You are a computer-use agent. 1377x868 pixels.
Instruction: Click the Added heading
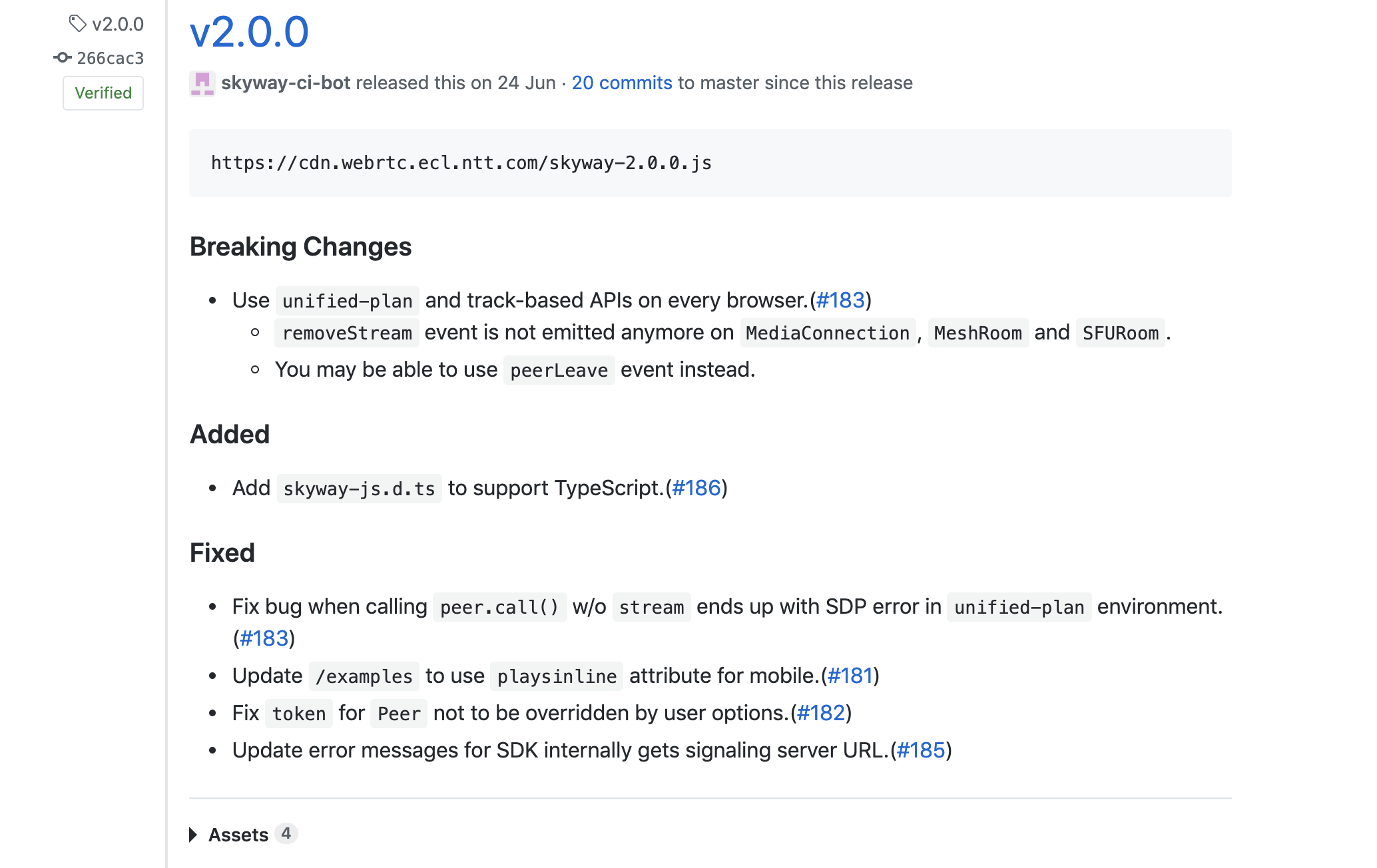pyautogui.click(x=230, y=435)
